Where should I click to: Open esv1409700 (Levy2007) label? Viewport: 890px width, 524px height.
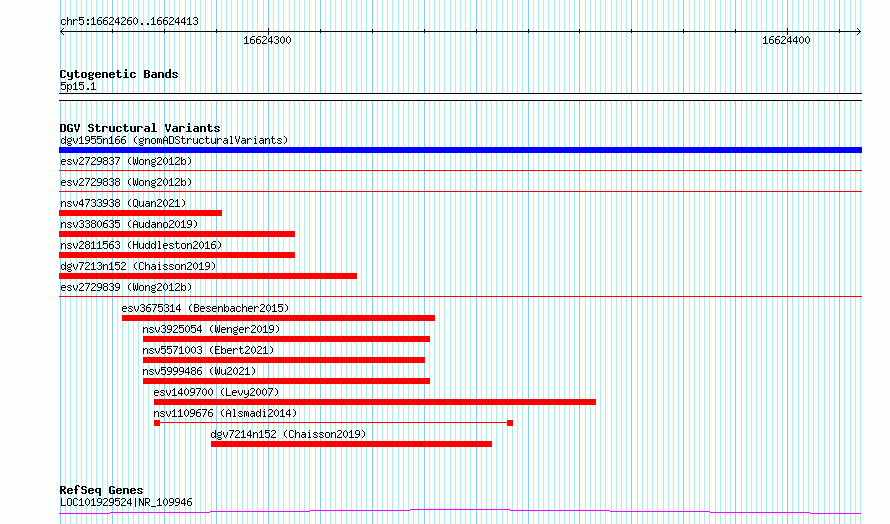point(216,392)
